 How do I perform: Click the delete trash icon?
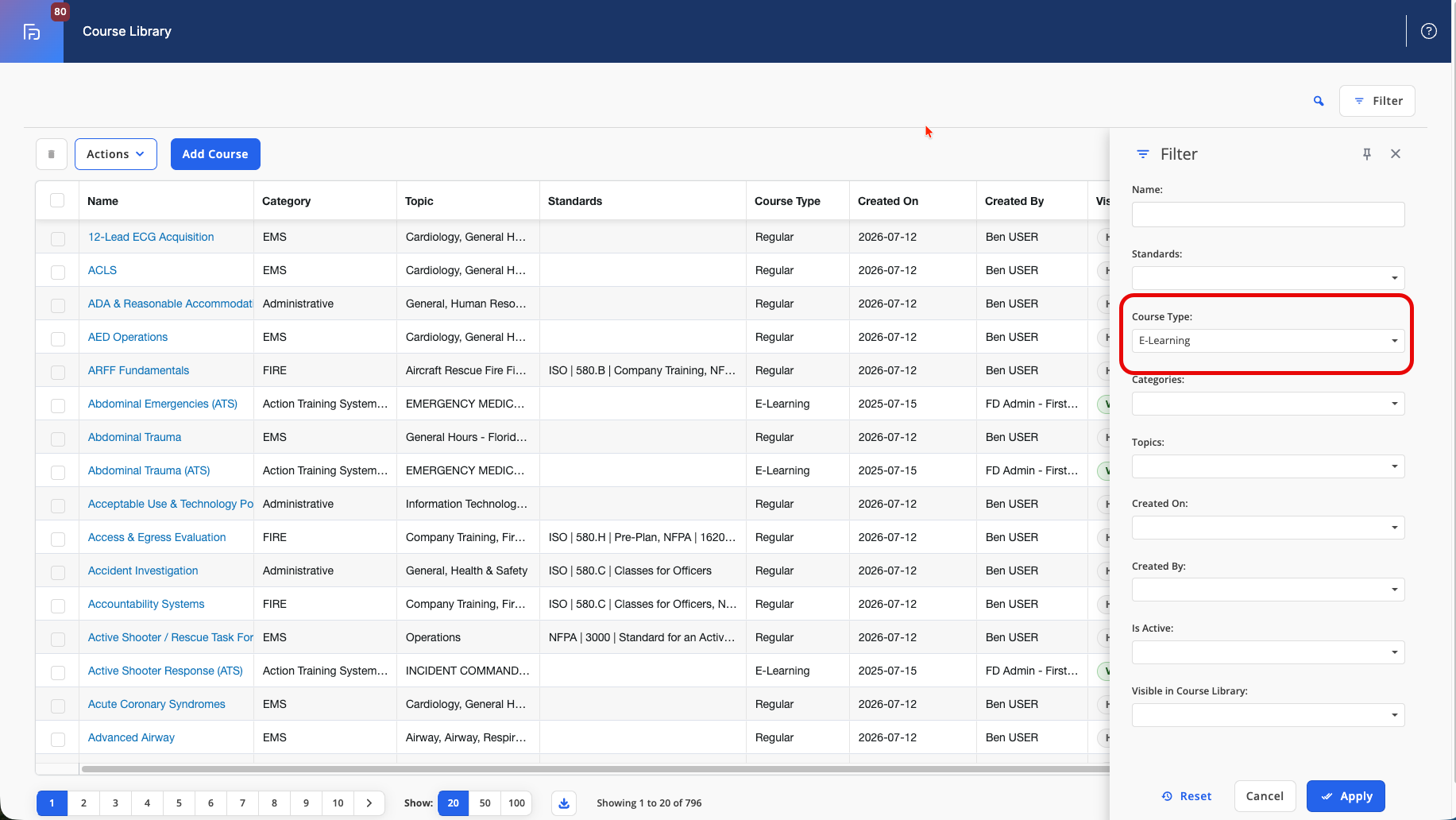52,154
